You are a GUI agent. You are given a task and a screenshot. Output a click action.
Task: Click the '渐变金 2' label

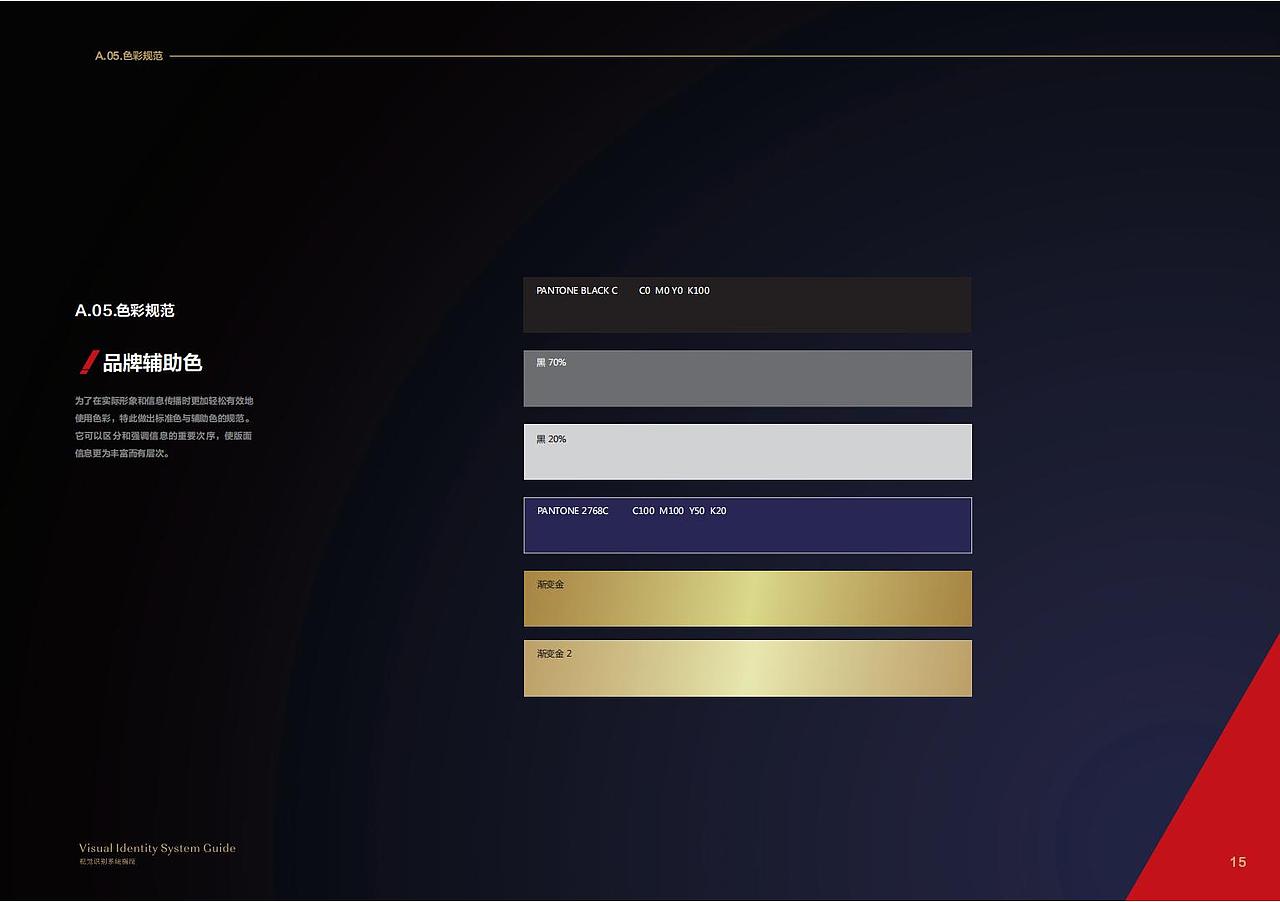[x=554, y=654]
